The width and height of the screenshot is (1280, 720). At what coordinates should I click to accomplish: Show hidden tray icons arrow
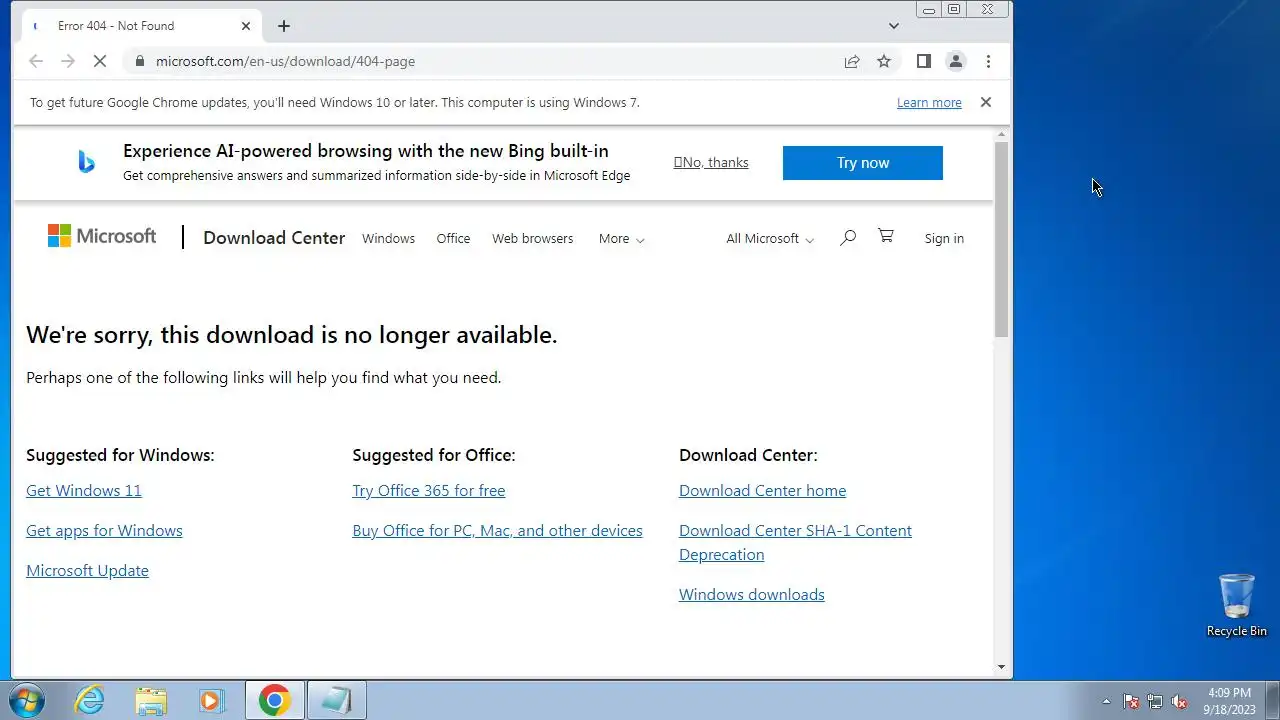[1106, 701]
